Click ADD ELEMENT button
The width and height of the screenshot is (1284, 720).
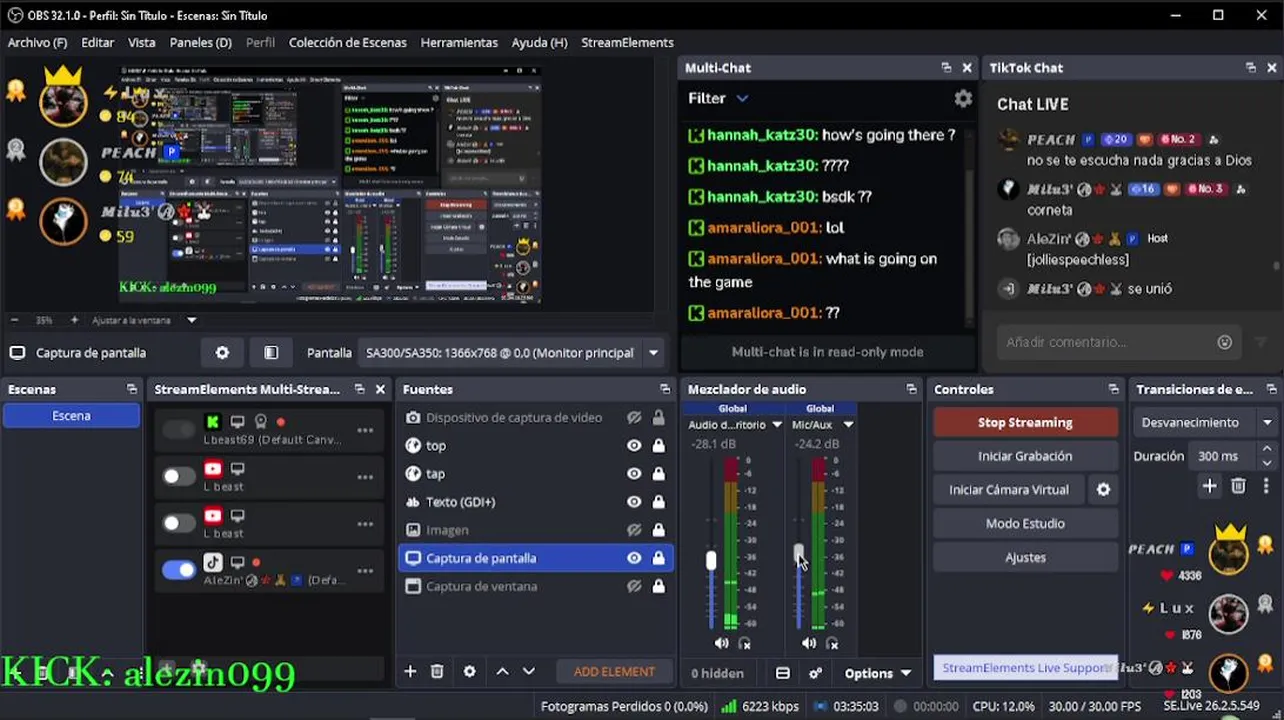coord(614,672)
